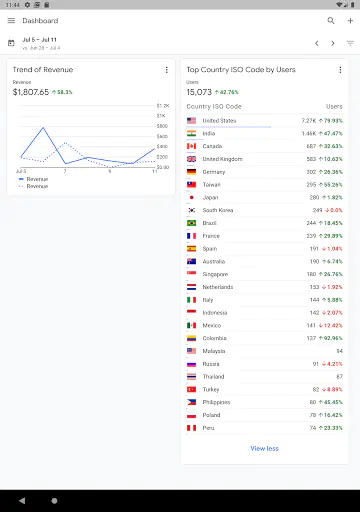Toggle the solid Revenue legend entry
The image size is (360, 512).
(34, 179)
